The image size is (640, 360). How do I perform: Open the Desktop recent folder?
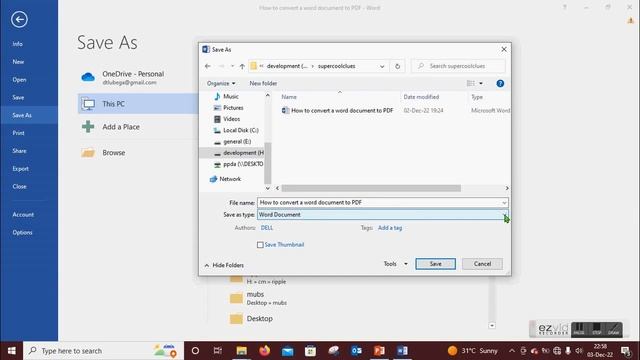(x=251, y=319)
